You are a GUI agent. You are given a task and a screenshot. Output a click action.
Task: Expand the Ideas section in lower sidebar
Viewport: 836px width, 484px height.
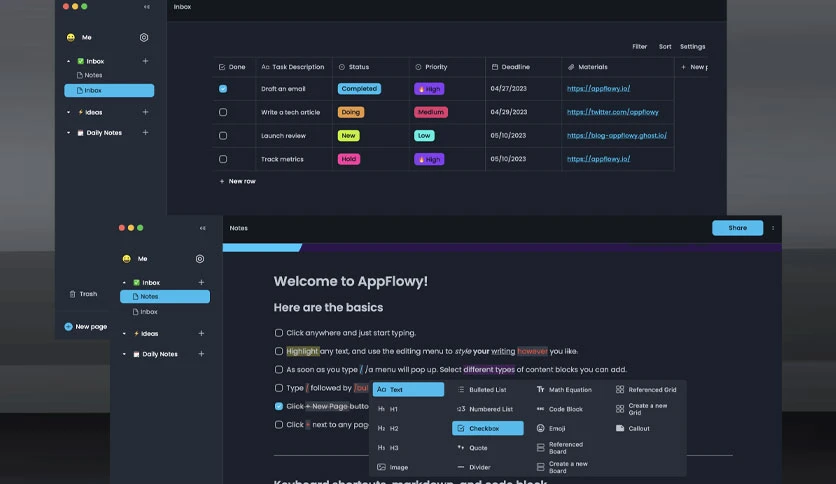pos(124,334)
